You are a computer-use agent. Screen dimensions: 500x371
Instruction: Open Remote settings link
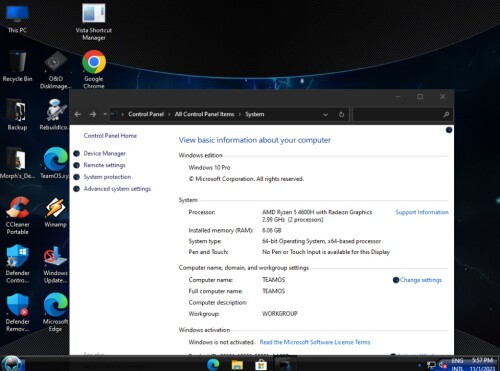(104, 165)
